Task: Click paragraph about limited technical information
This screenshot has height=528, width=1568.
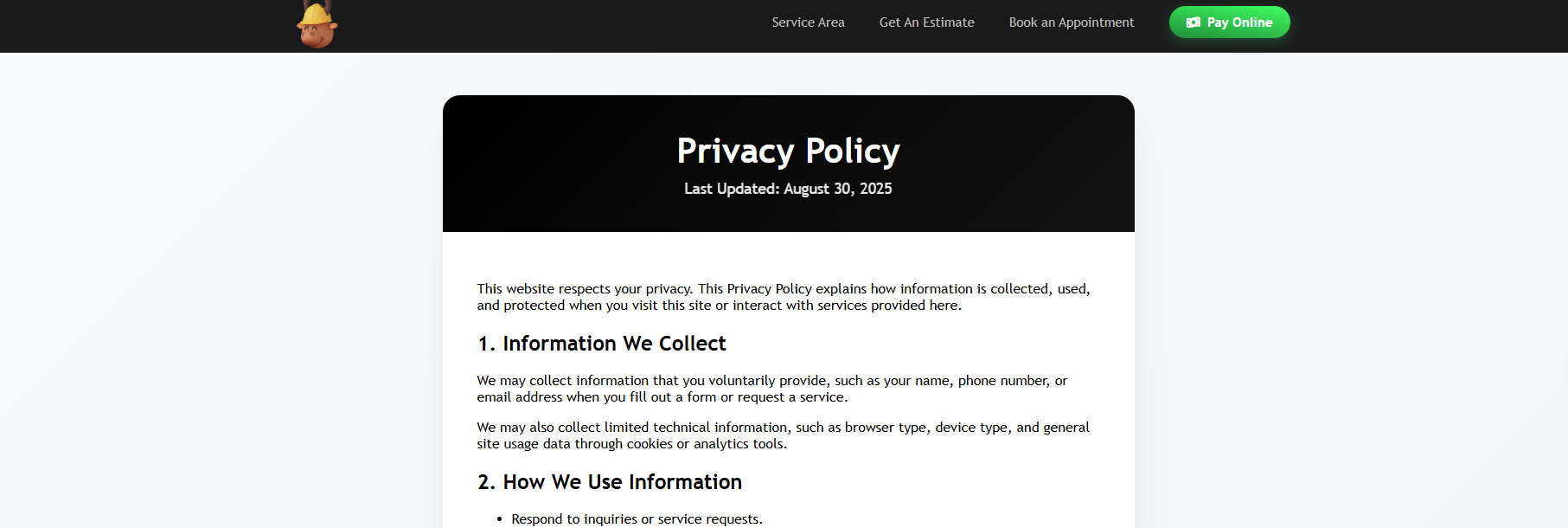Action: pos(783,435)
